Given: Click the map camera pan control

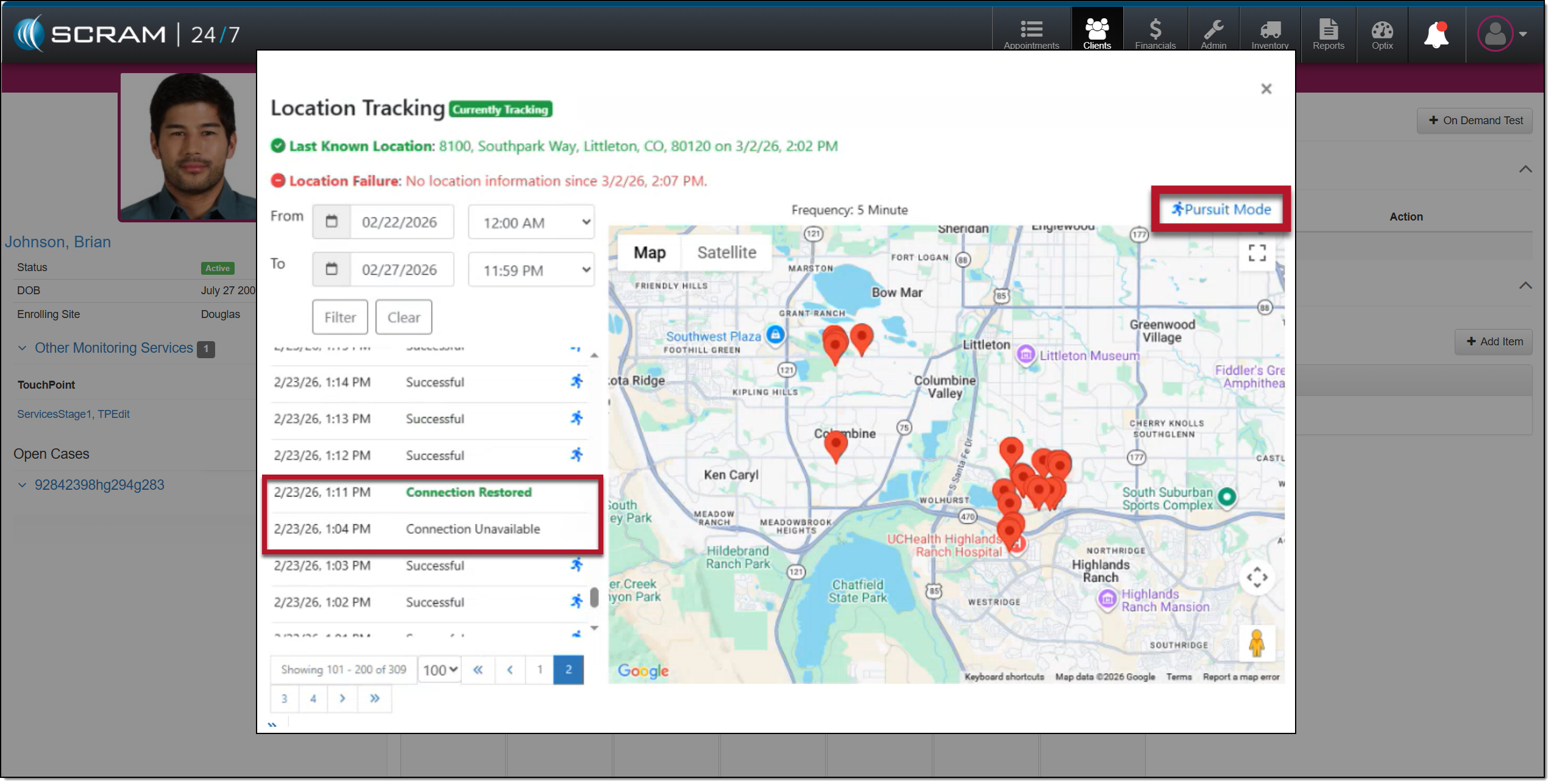Looking at the screenshot, I should point(1258,578).
